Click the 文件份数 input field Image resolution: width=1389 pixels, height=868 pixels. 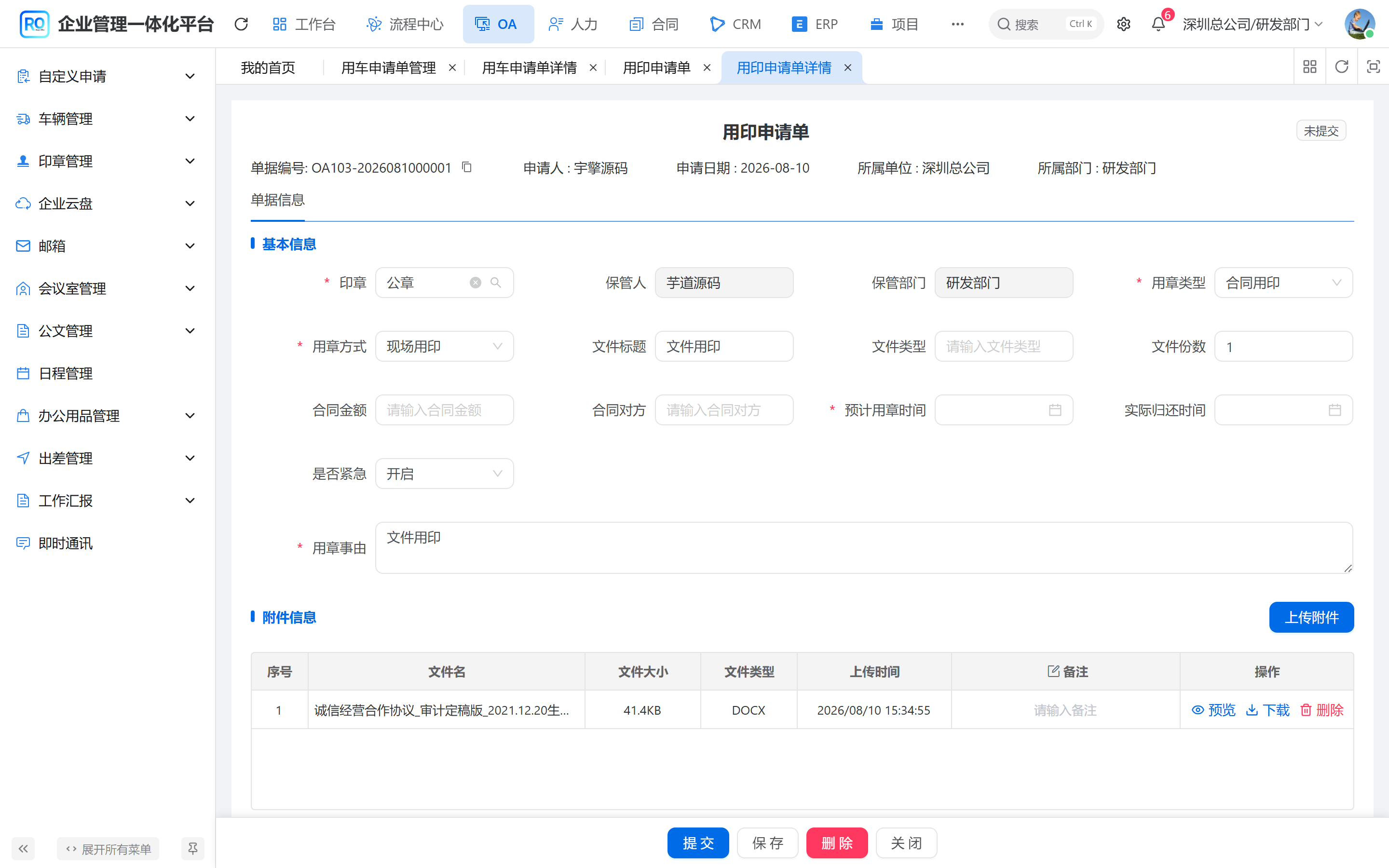pyautogui.click(x=1283, y=346)
